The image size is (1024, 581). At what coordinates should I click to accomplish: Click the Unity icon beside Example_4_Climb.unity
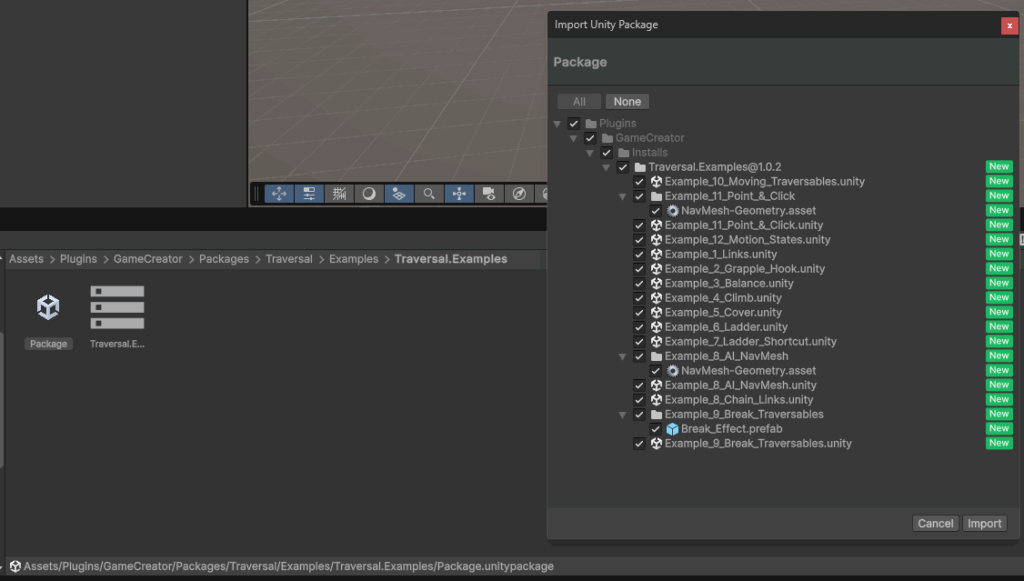pyautogui.click(x=656, y=298)
